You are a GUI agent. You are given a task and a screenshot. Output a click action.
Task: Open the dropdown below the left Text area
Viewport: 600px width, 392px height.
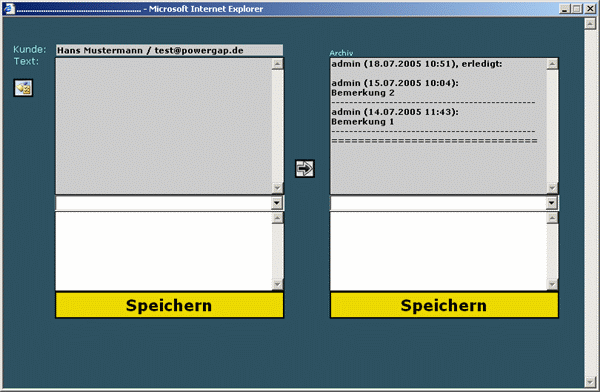coord(277,203)
